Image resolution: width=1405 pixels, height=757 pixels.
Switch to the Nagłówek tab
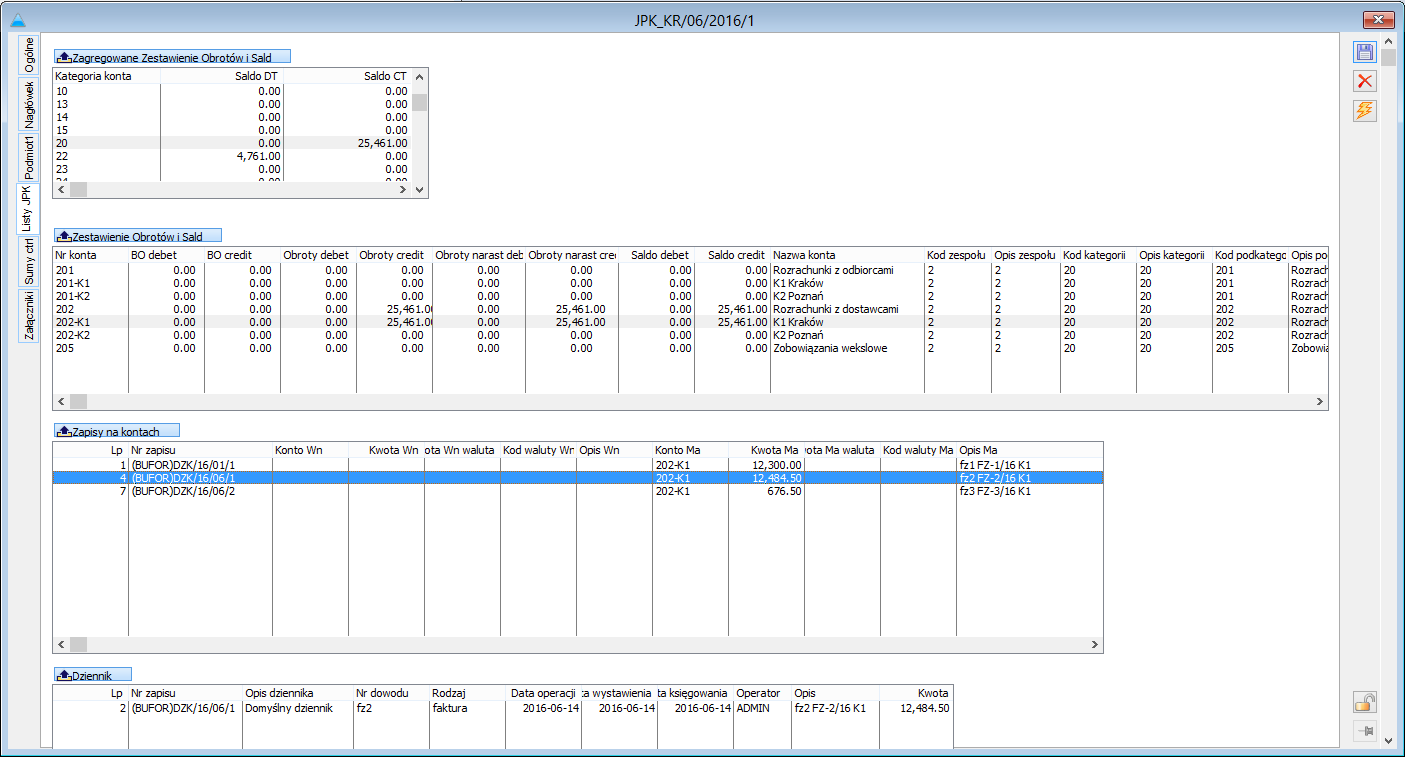click(29, 104)
